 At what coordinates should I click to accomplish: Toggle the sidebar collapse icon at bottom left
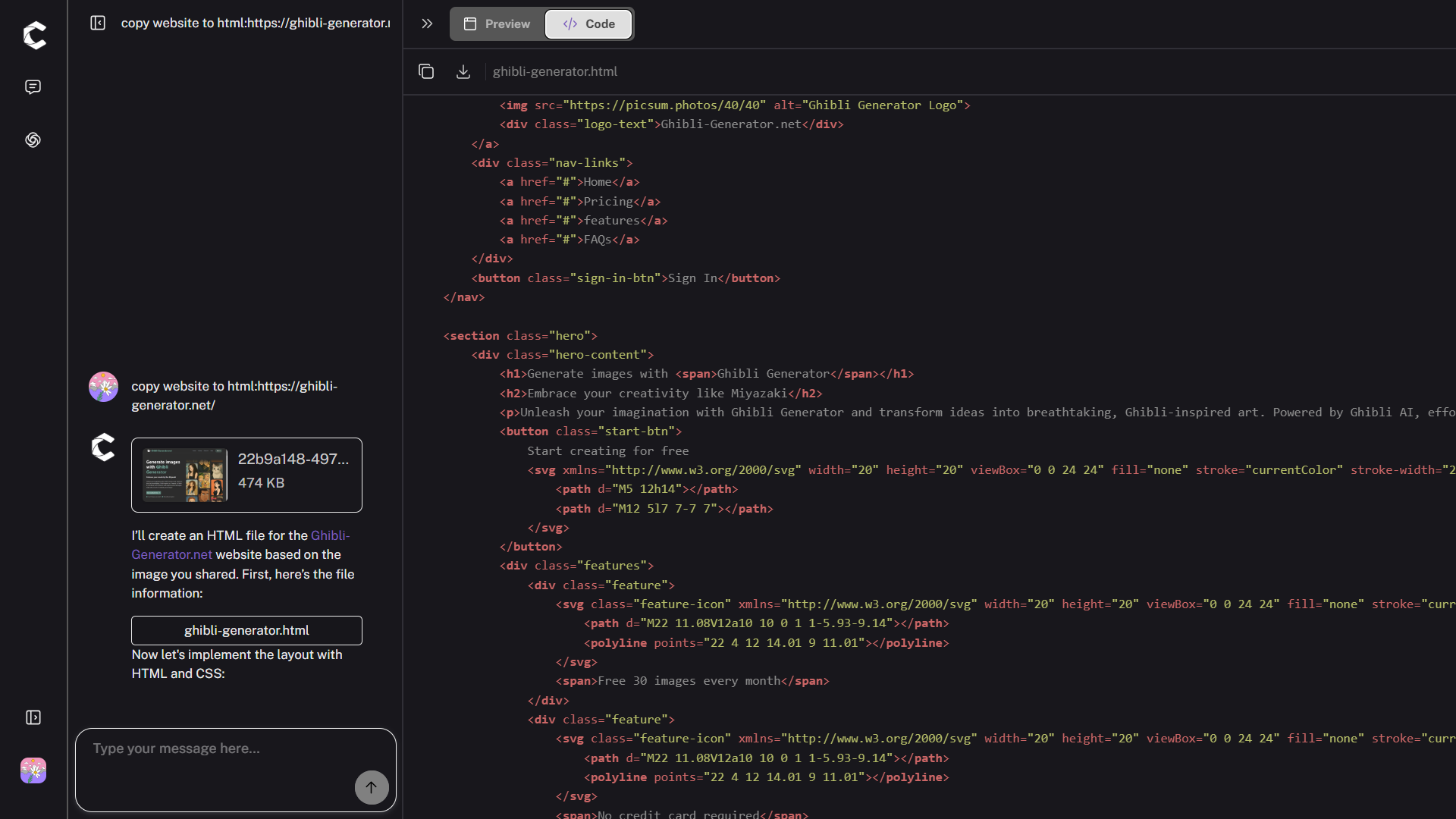[x=33, y=717]
